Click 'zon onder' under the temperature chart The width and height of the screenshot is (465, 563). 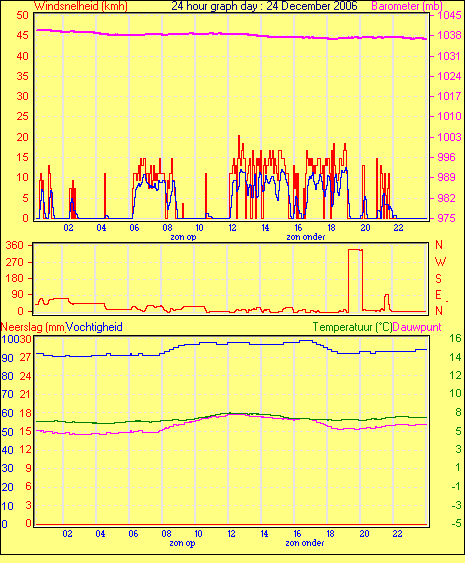(304, 543)
